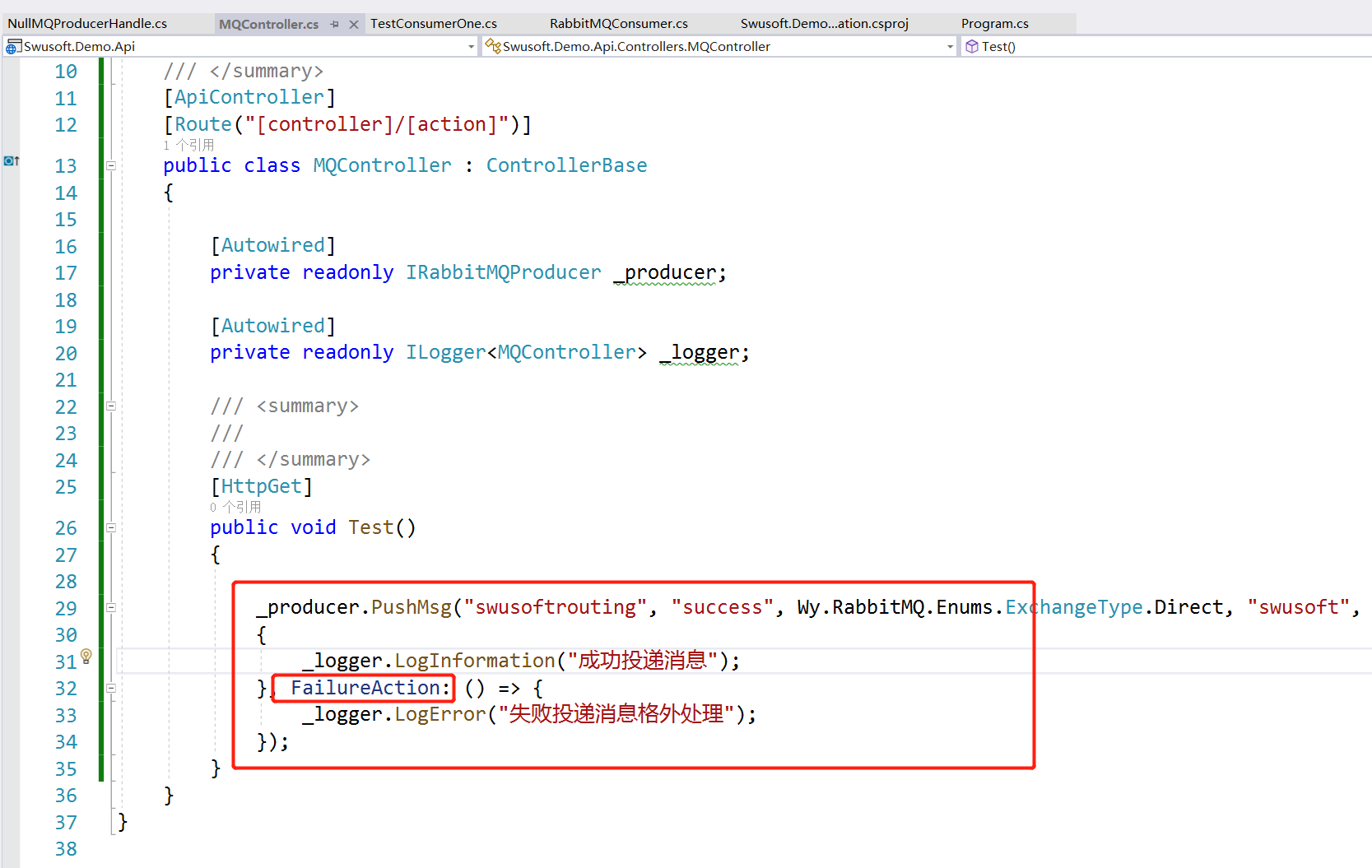Click the Swusoft.Demo.Api project icon
This screenshot has height=868, width=1372.
[x=13, y=47]
